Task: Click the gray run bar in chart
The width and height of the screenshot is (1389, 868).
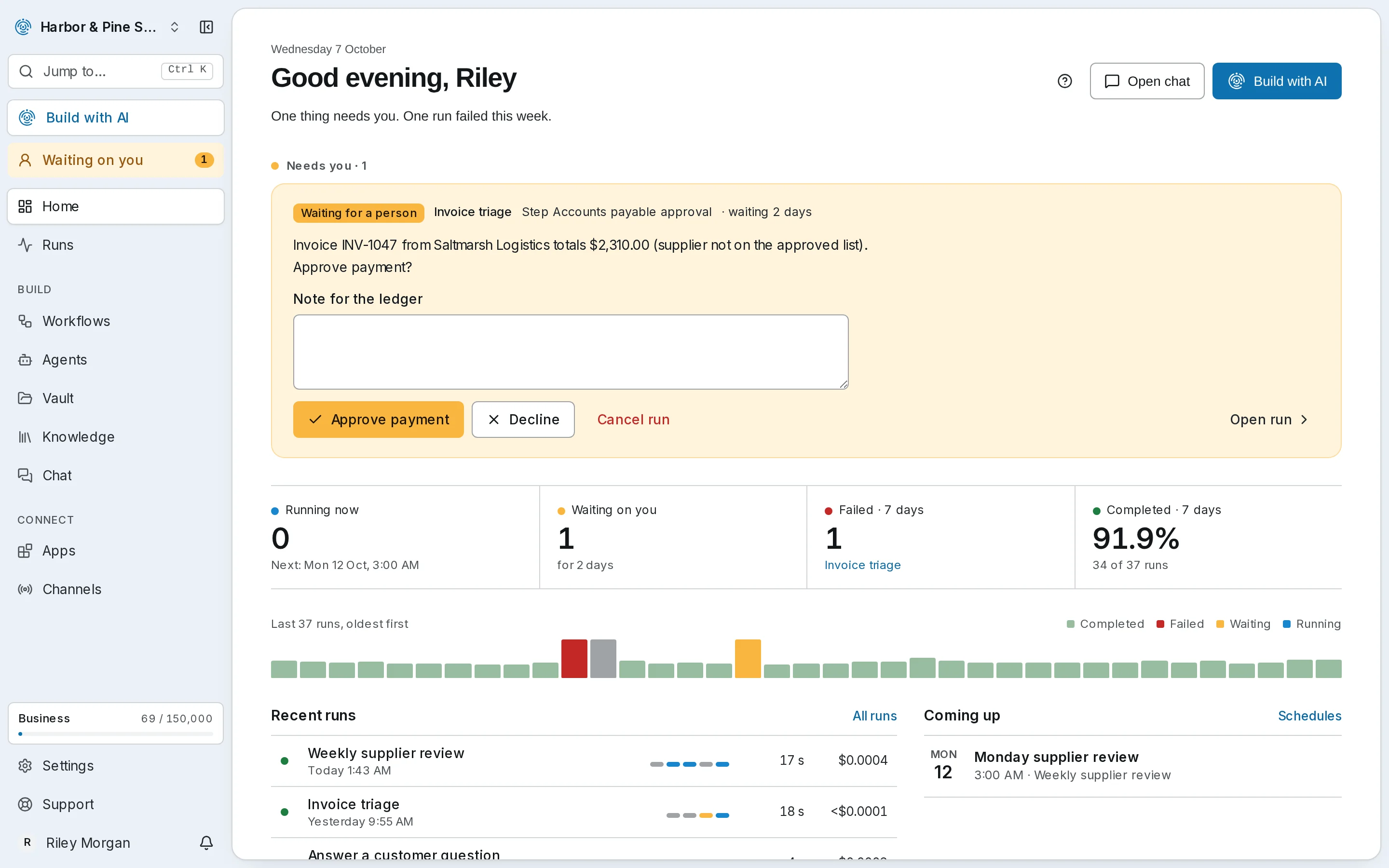Action: (603, 658)
